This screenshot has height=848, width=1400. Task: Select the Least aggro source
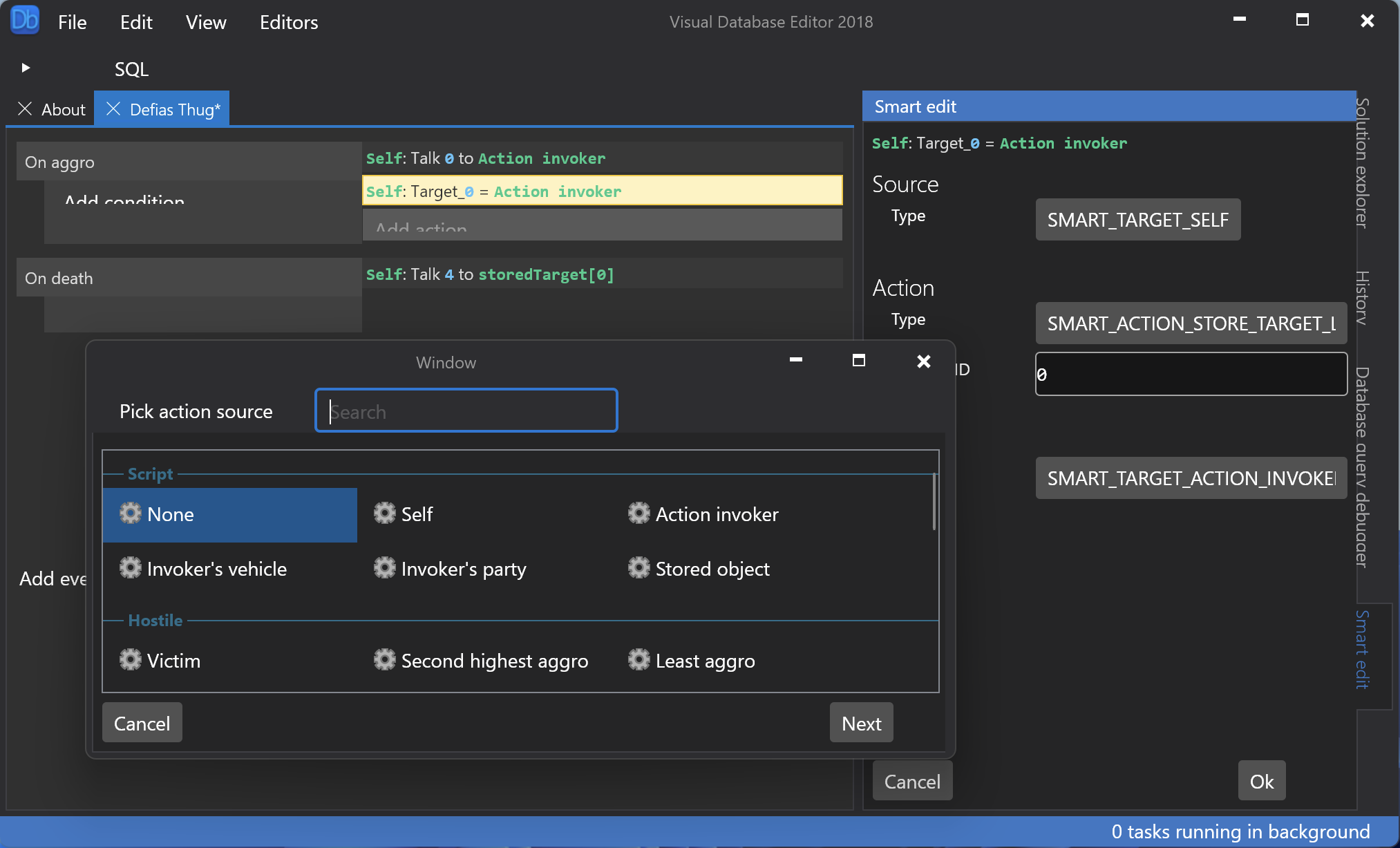[705, 661]
